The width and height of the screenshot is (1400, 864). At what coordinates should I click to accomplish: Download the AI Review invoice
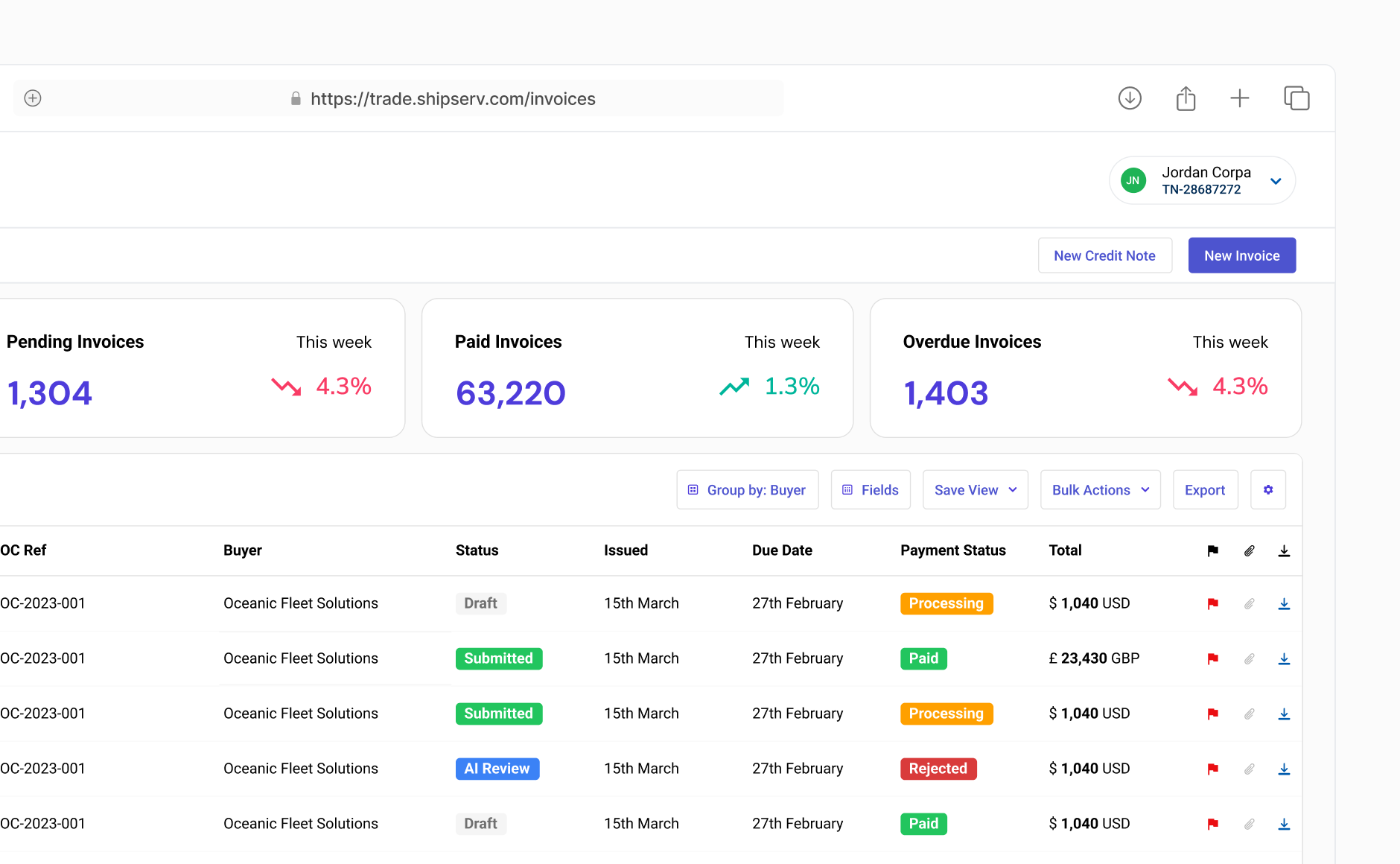[1284, 769]
